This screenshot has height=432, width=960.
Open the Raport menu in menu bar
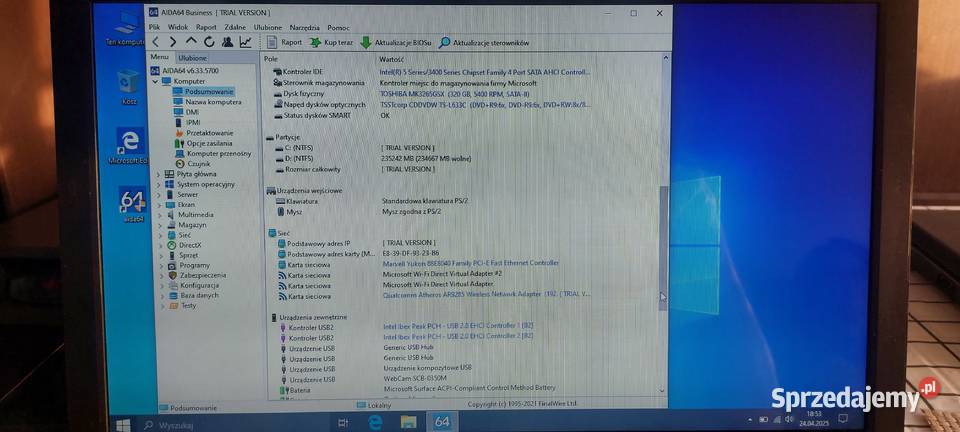[x=206, y=28]
